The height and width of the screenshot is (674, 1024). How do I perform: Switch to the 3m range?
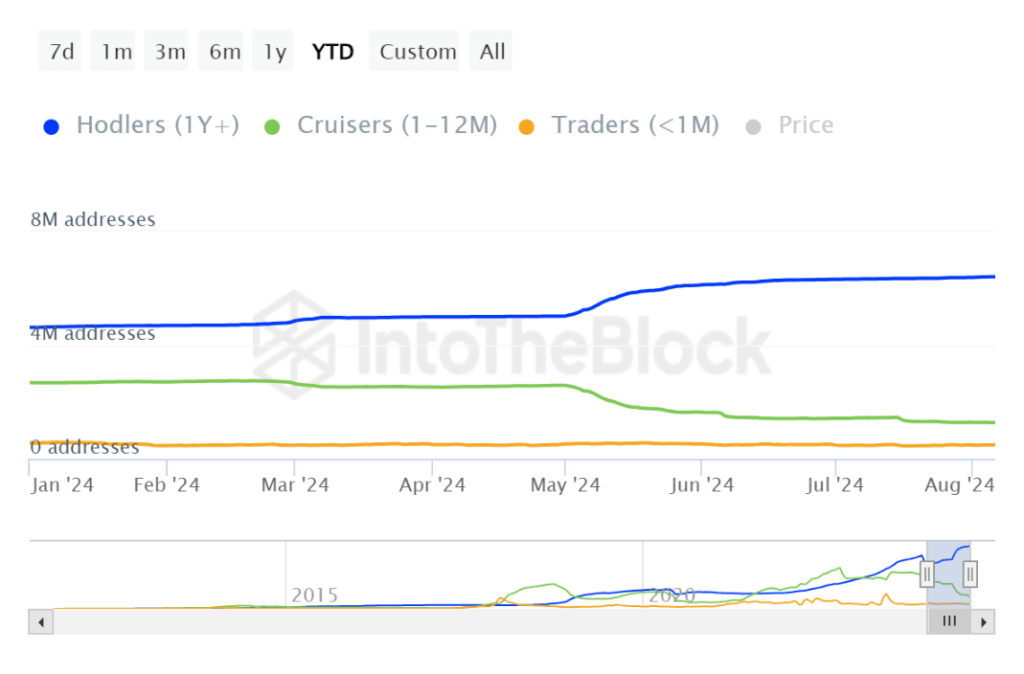(170, 52)
